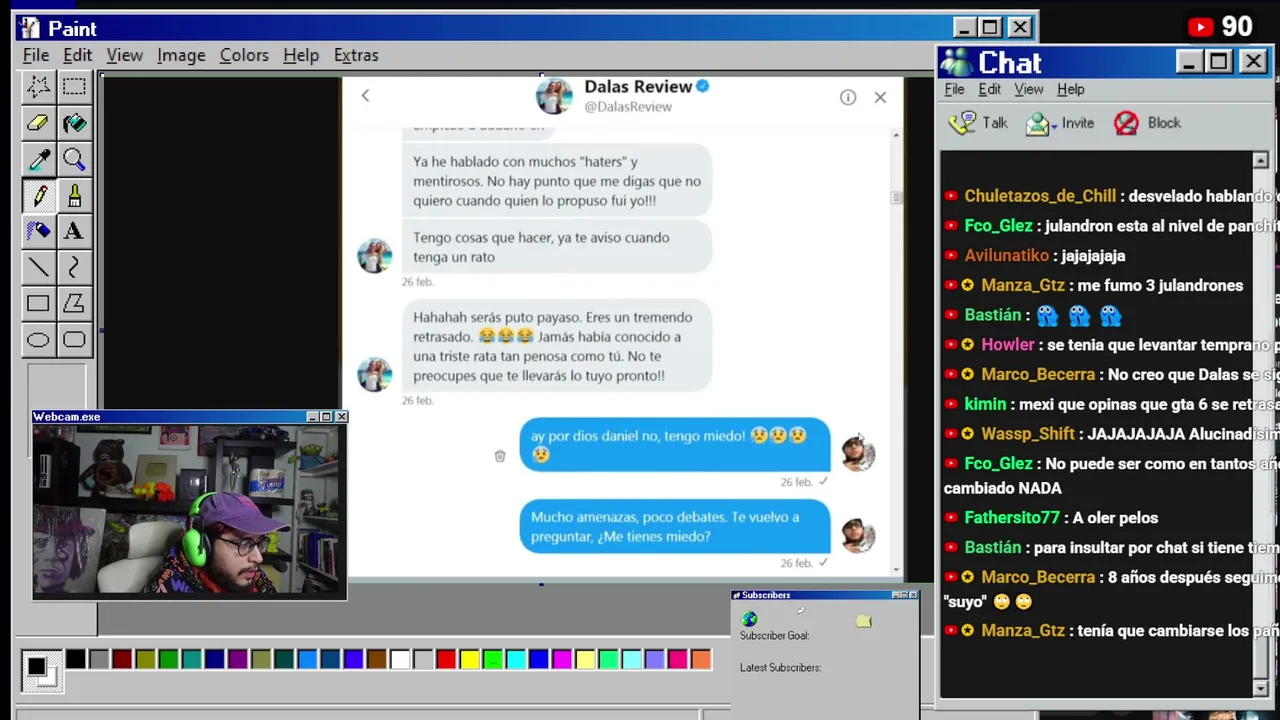
Task: Open the Edit menu in Paint
Action: point(77,55)
